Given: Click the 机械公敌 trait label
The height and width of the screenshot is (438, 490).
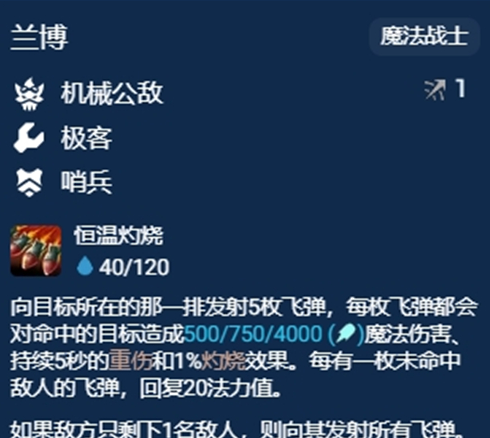Looking at the screenshot, I should [x=112, y=93].
